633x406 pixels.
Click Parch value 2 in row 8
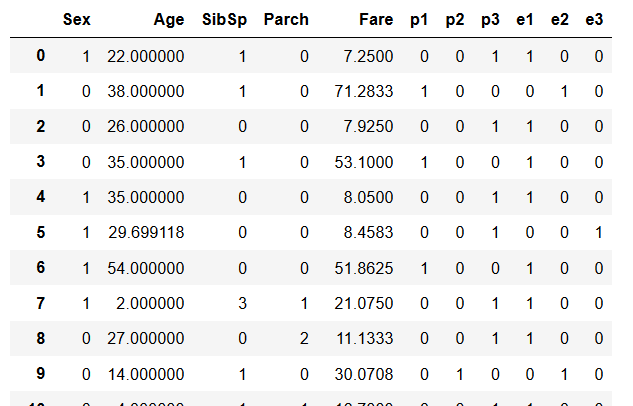tap(304, 338)
